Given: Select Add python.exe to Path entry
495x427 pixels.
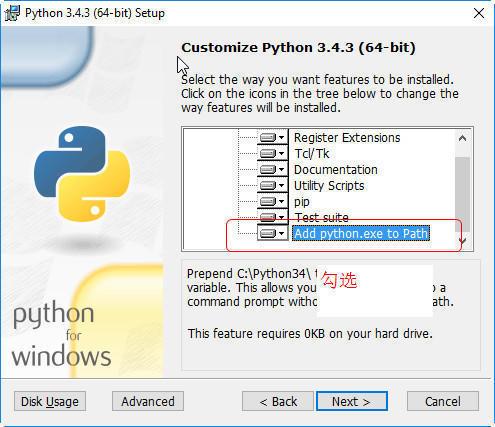Looking at the screenshot, I should coord(361,233).
